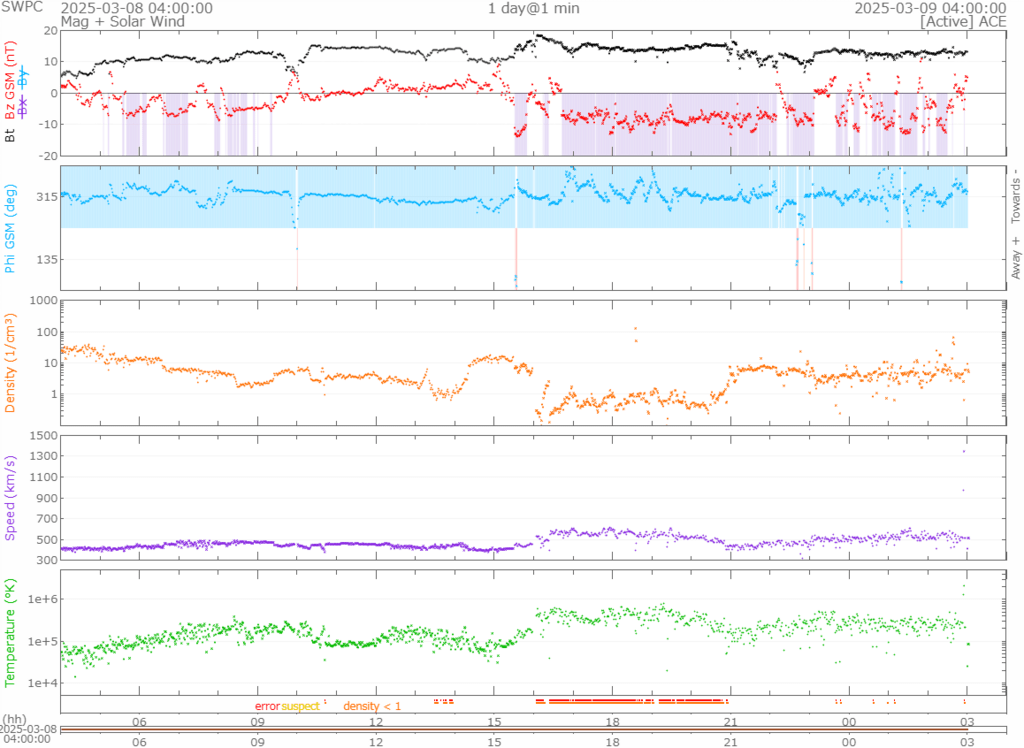This screenshot has height=748, width=1024.
Task: Click the 315 tick on the Phi axis
Action: (x=48, y=197)
